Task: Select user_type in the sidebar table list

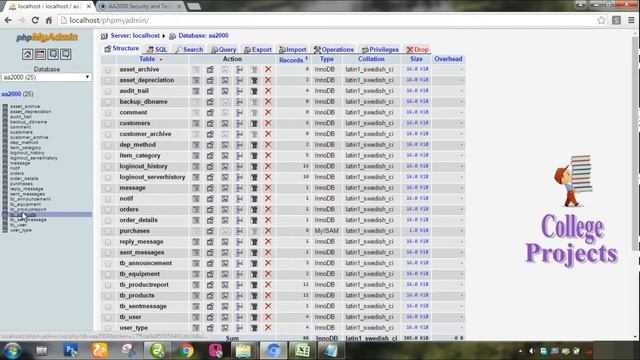Action: click(x=21, y=230)
